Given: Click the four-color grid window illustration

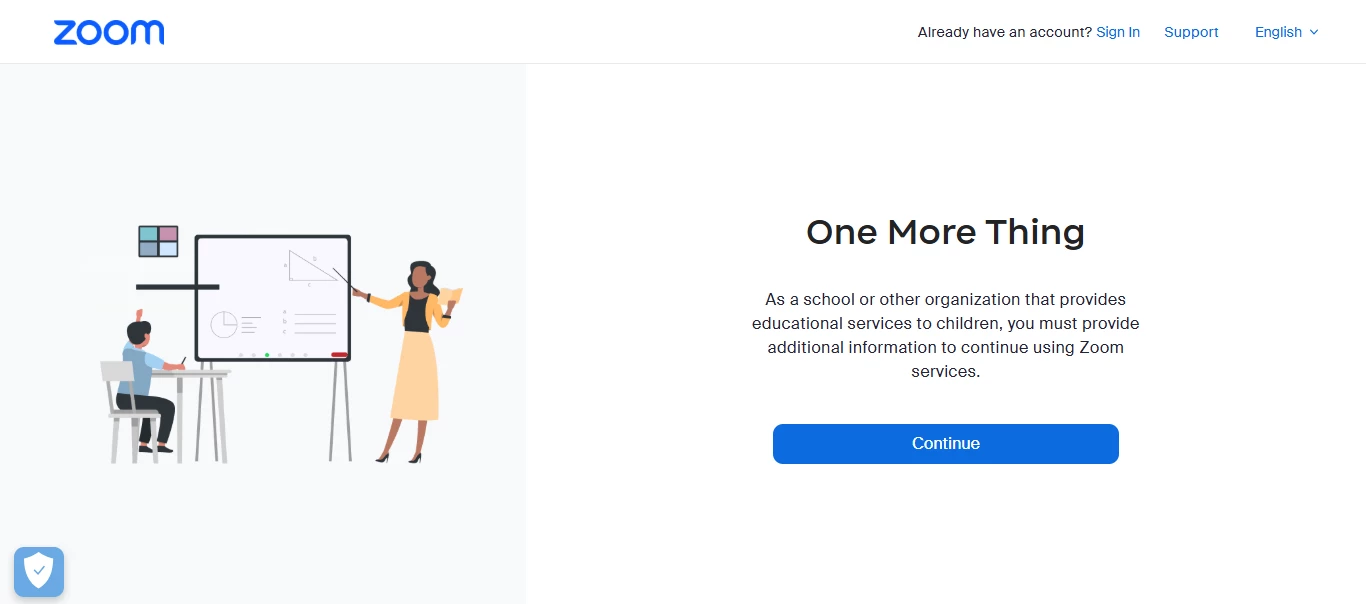Looking at the screenshot, I should 158,241.
